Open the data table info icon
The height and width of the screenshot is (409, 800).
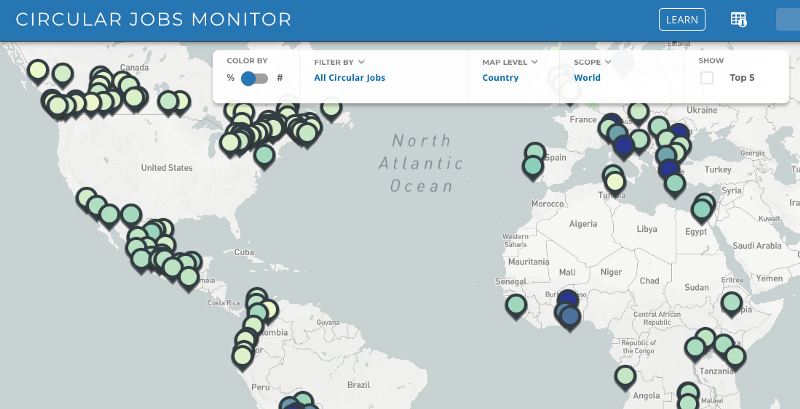coord(739,20)
